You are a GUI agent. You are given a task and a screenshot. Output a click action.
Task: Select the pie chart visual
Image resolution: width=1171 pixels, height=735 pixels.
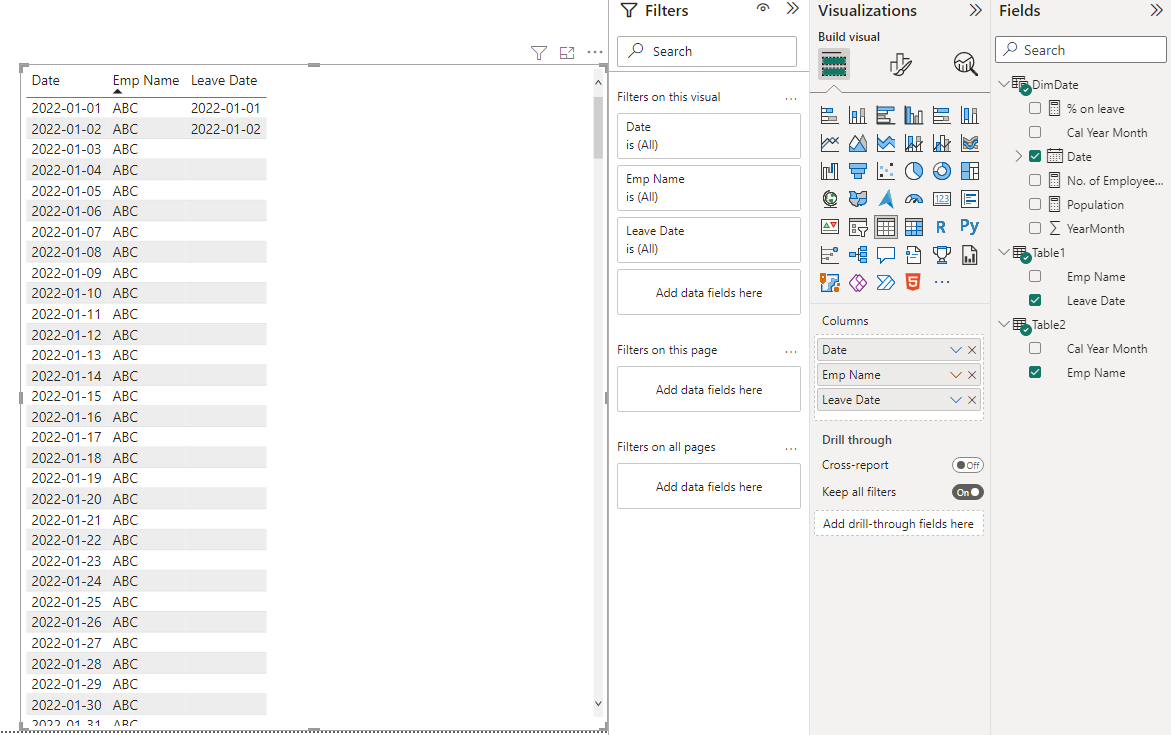(x=913, y=171)
